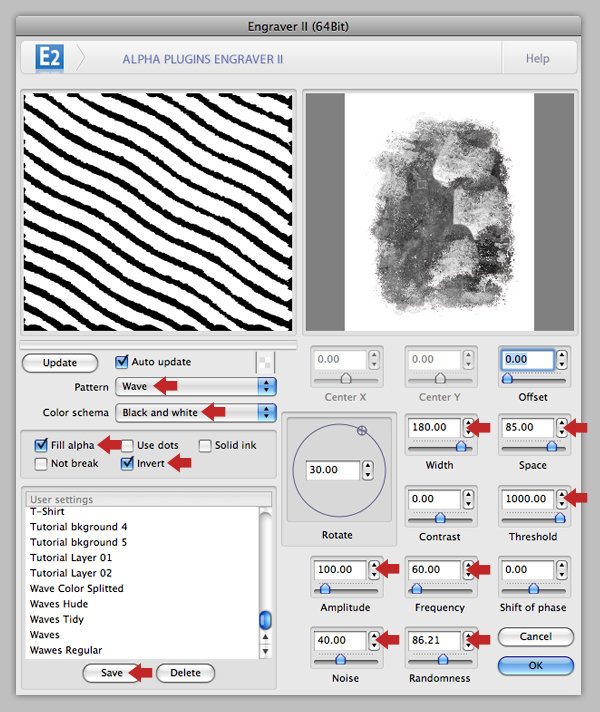Focus the Threshold field showing 1000.00
Screen dimensions: 600x712
click(528, 499)
